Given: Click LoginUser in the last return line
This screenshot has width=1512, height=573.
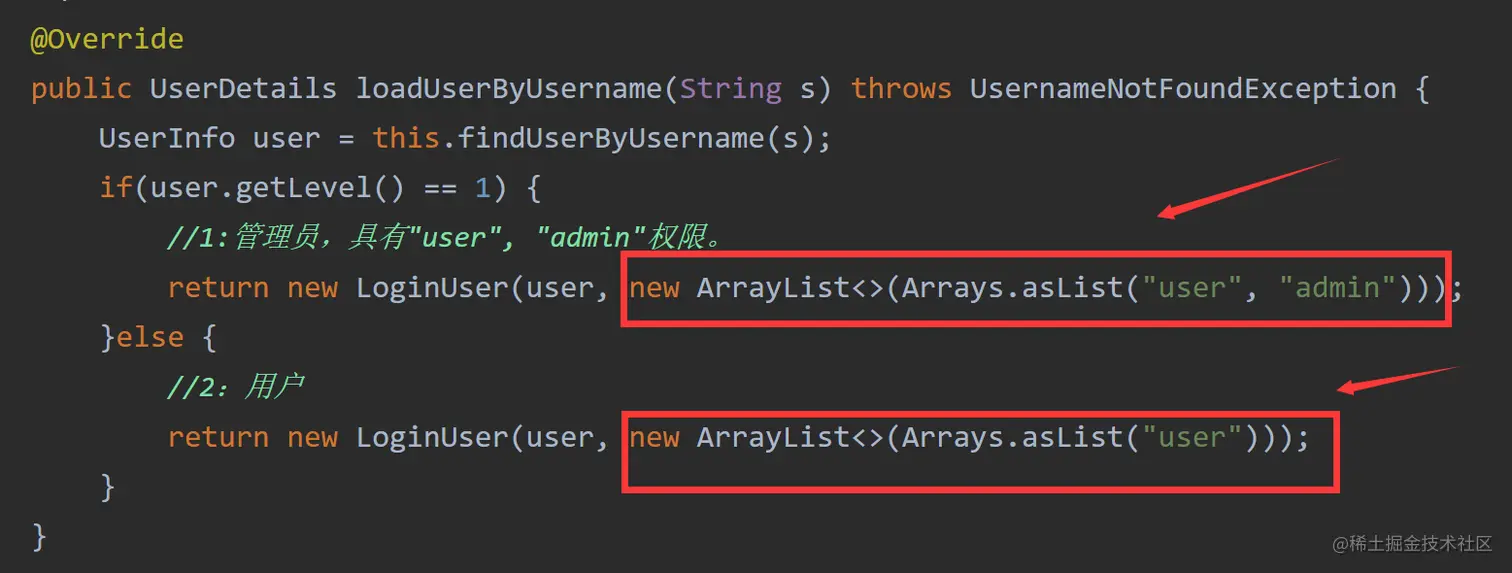Looking at the screenshot, I should [433, 437].
